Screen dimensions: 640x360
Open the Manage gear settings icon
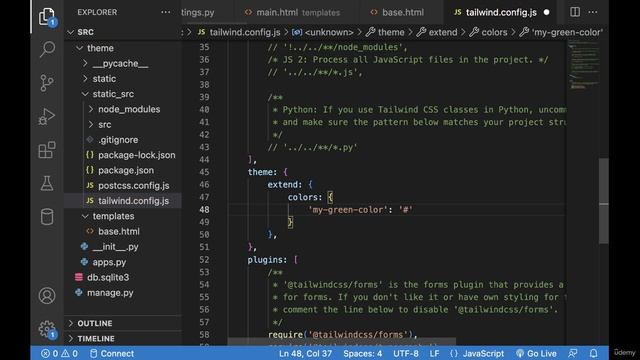(x=47, y=329)
